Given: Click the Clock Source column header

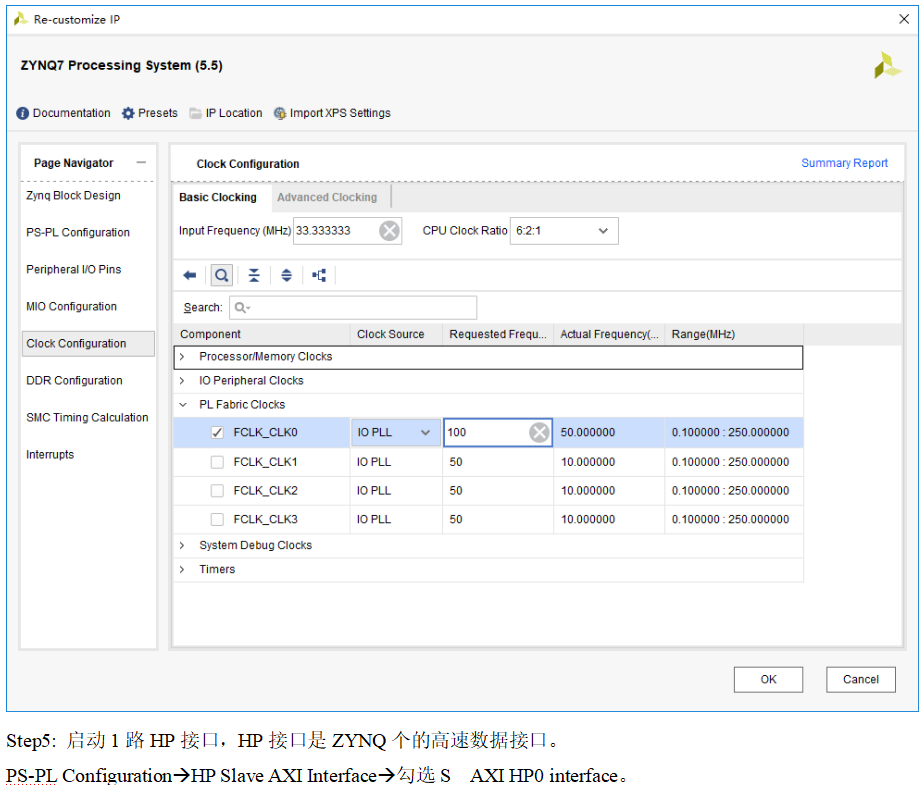Looking at the screenshot, I should tap(396, 334).
